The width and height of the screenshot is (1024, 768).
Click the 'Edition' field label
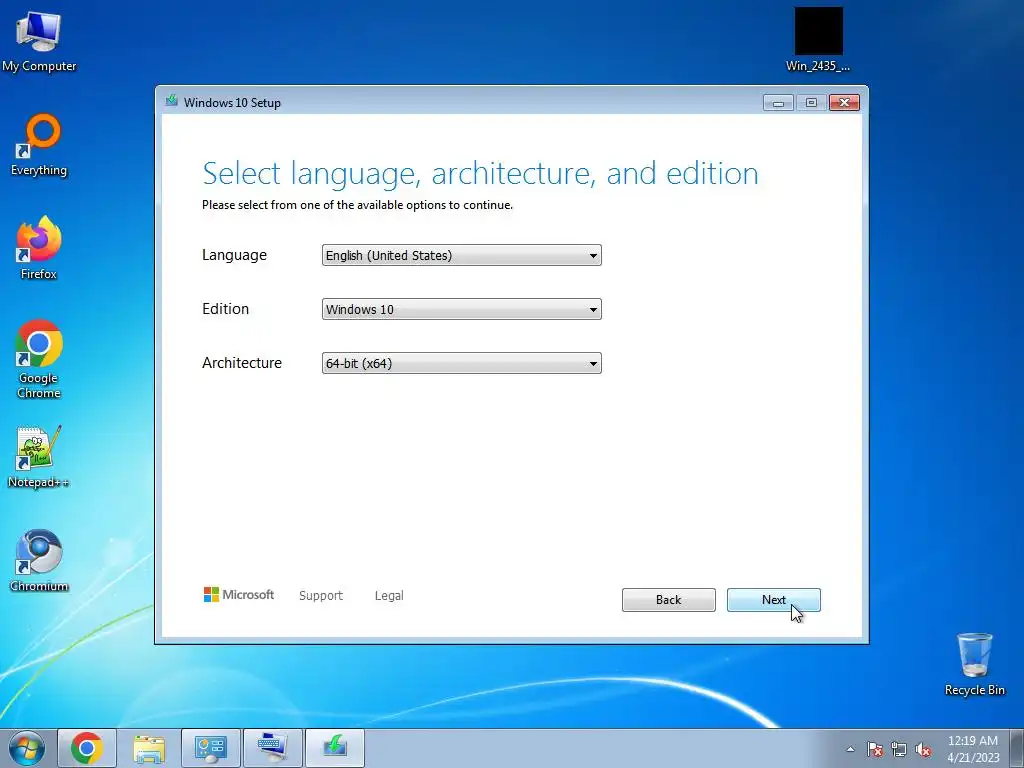click(x=225, y=309)
